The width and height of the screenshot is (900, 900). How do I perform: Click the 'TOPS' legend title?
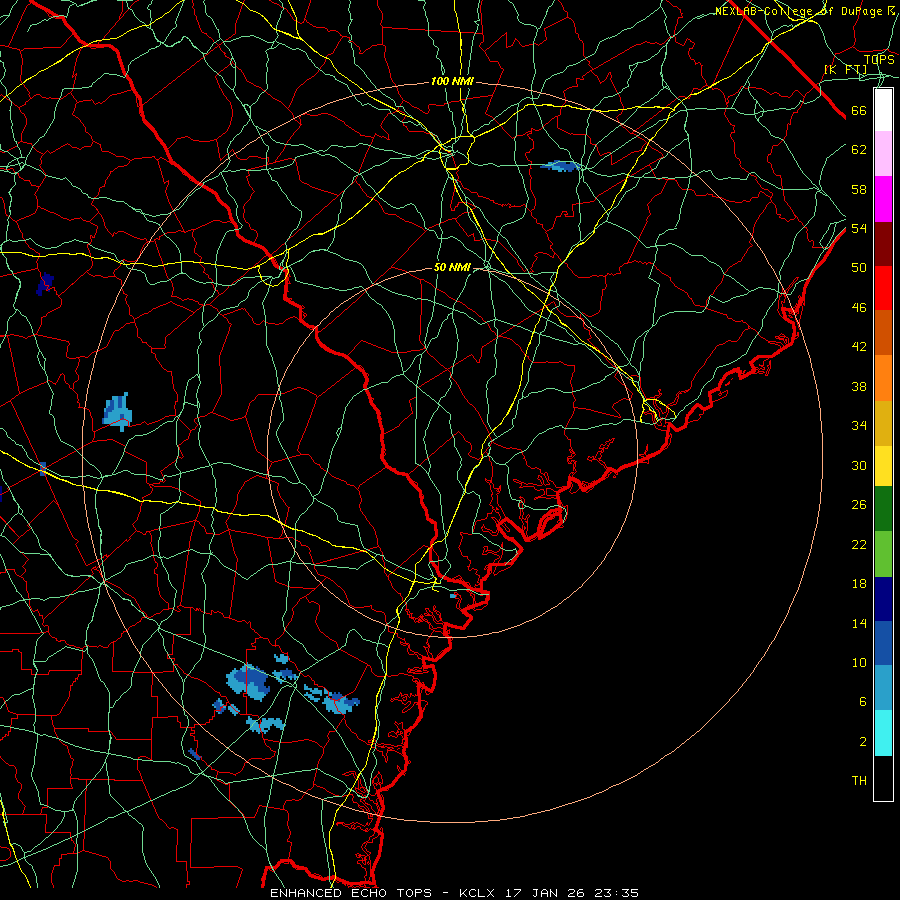(x=879, y=60)
